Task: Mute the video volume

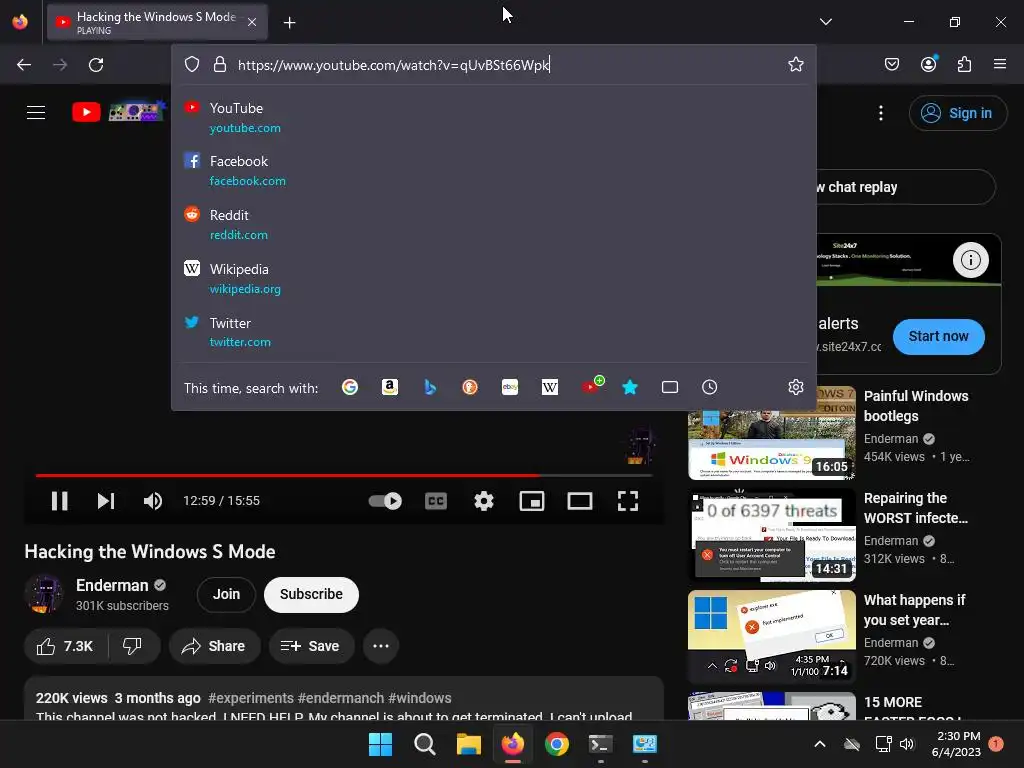Action: pyautogui.click(x=153, y=501)
